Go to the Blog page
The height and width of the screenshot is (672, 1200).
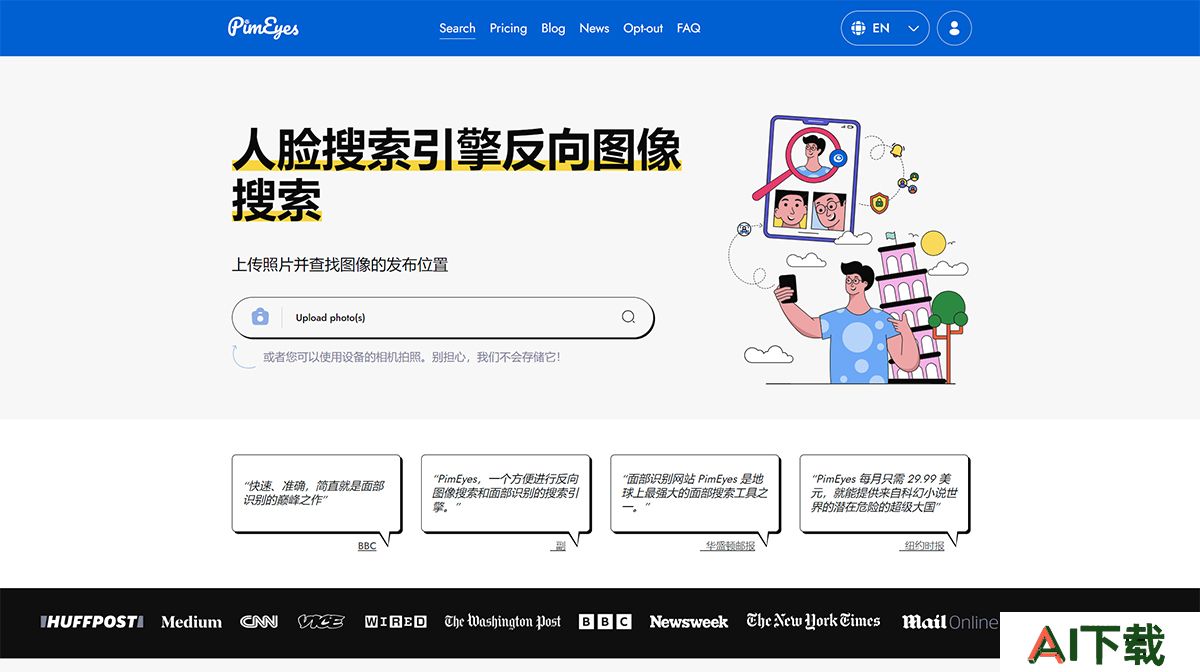click(553, 28)
